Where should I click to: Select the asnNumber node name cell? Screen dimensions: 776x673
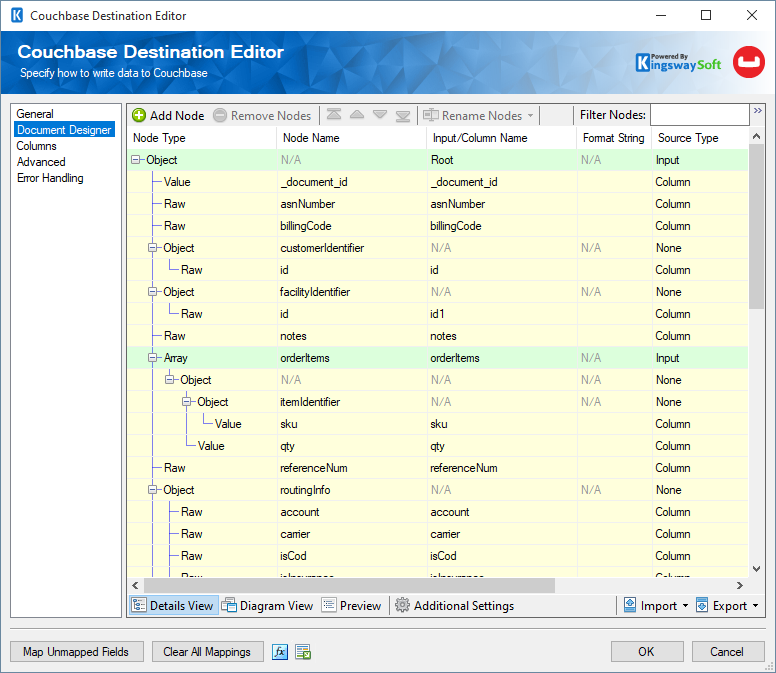pos(351,204)
